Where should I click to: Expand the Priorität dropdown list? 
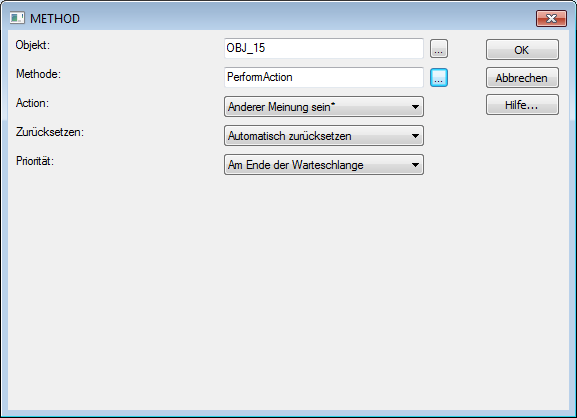pos(324,164)
